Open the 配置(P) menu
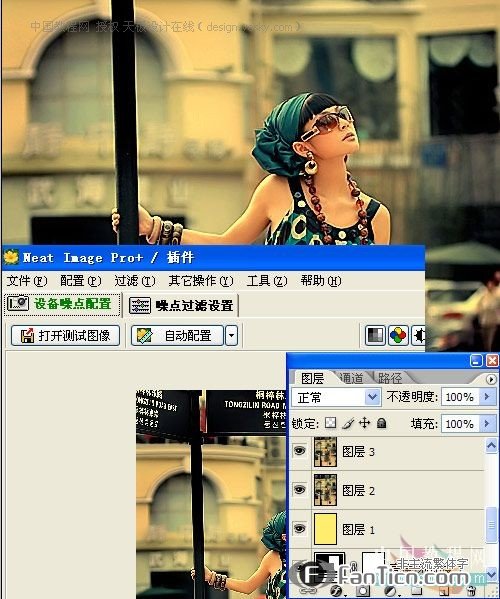This screenshot has width=500, height=599. [x=81, y=281]
